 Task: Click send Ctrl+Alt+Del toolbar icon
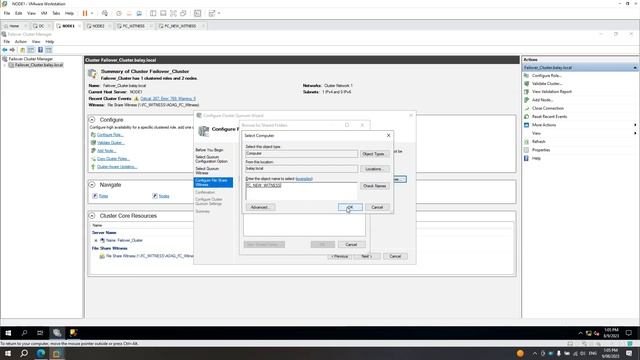105,13
